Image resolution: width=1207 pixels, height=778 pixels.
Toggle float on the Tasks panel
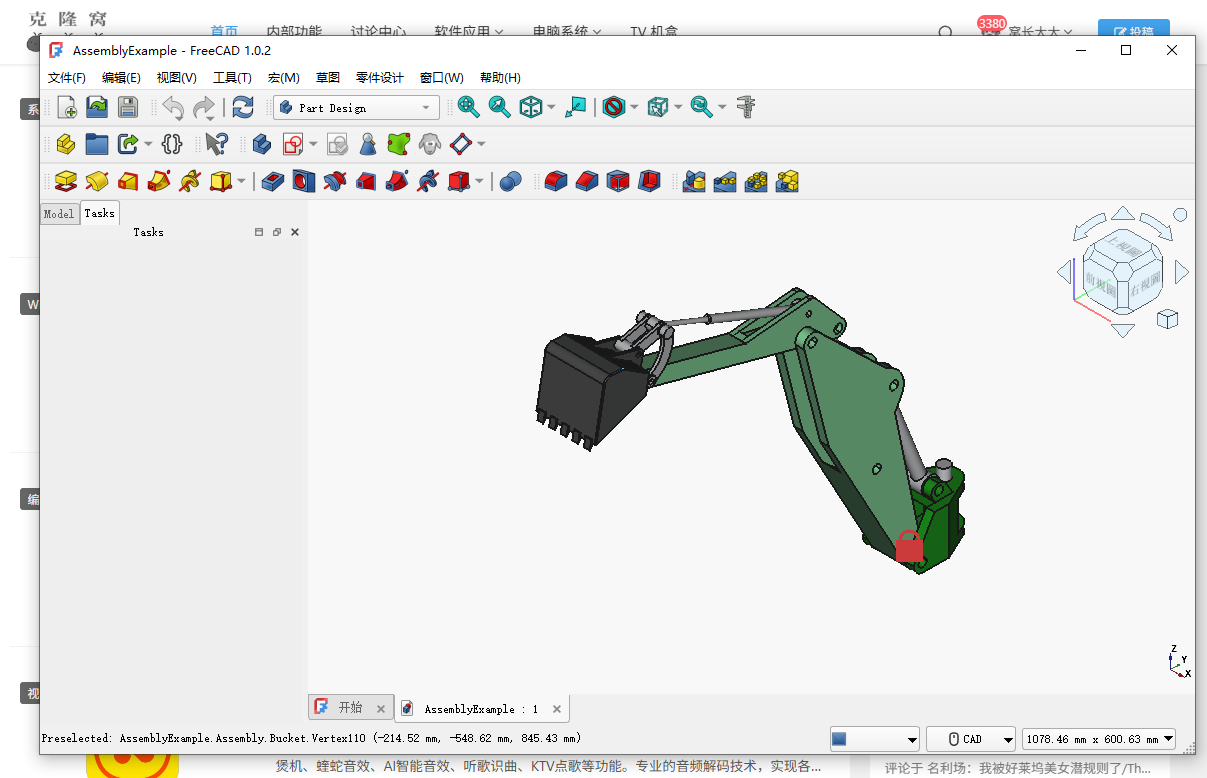click(x=277, y=232)
